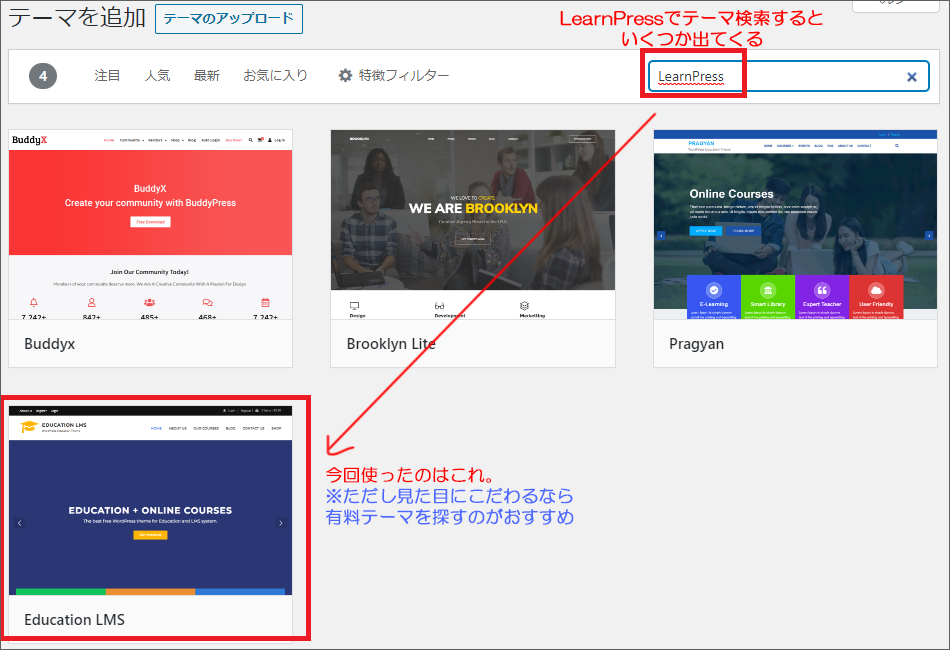The image size is (950, 650).
Task: Click the cart icon in Education LMS top bar
Action: point(255,410)
